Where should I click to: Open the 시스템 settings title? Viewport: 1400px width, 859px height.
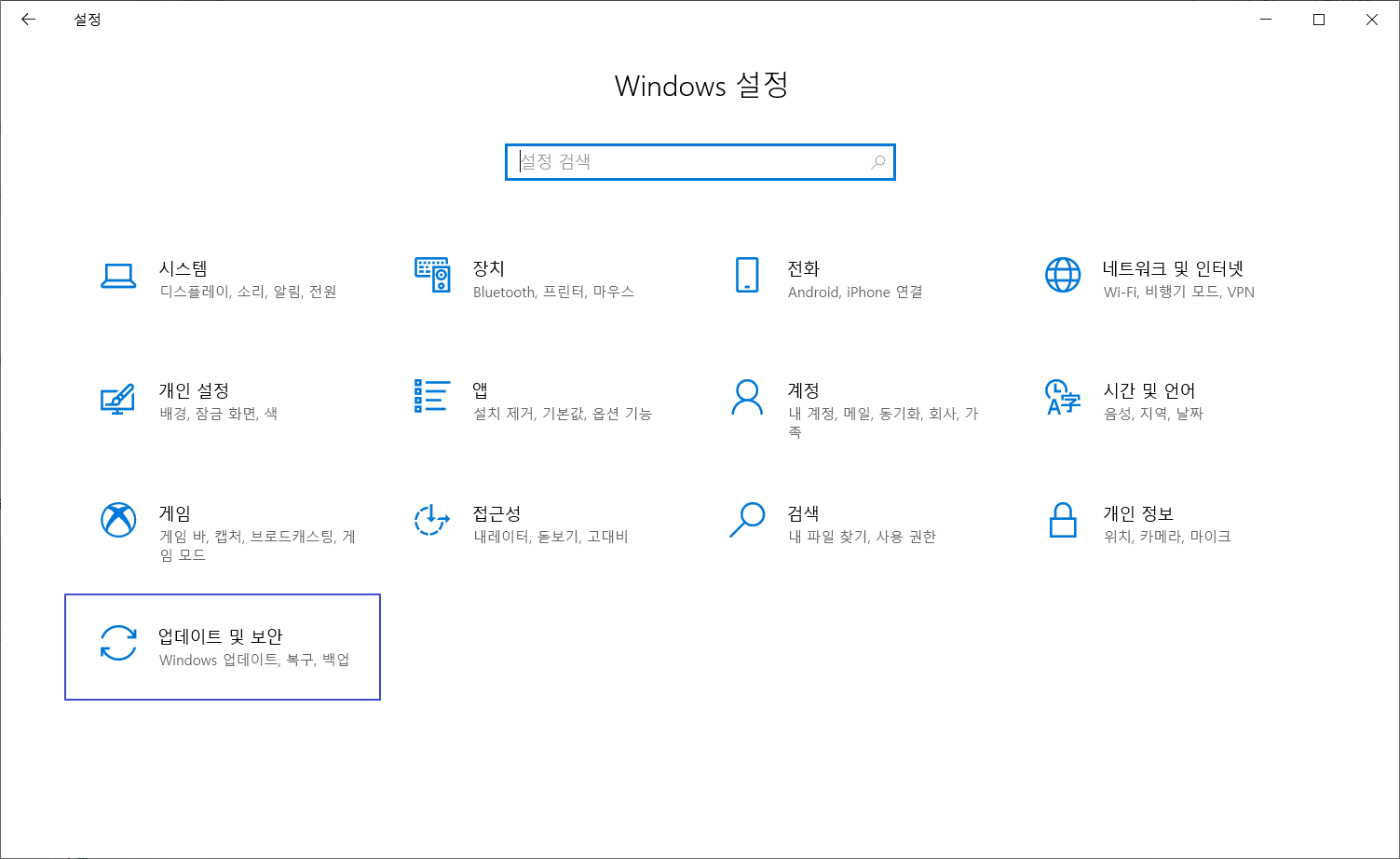tap(183, 268)
